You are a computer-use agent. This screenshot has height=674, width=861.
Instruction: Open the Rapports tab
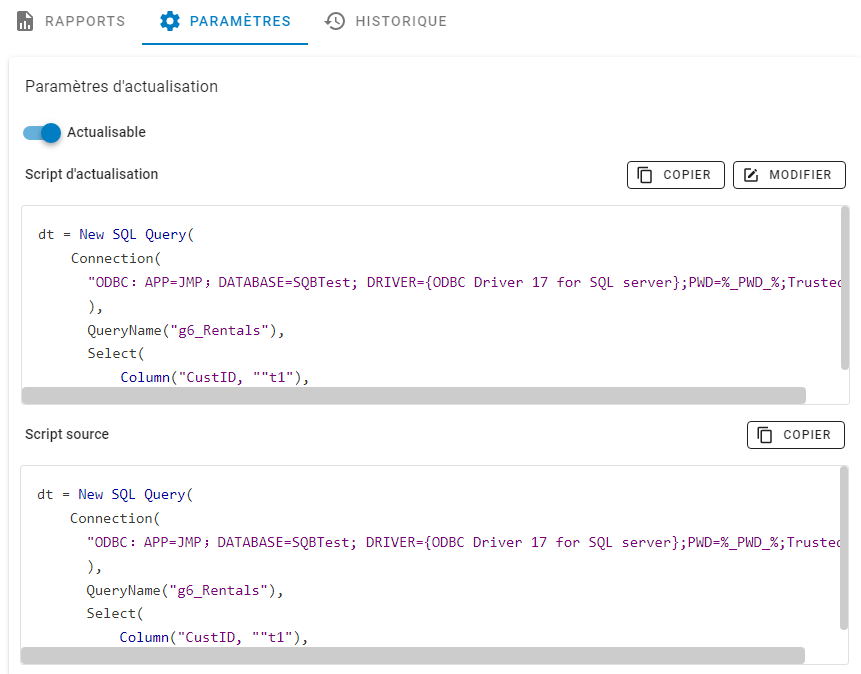[x=84, y=21]
